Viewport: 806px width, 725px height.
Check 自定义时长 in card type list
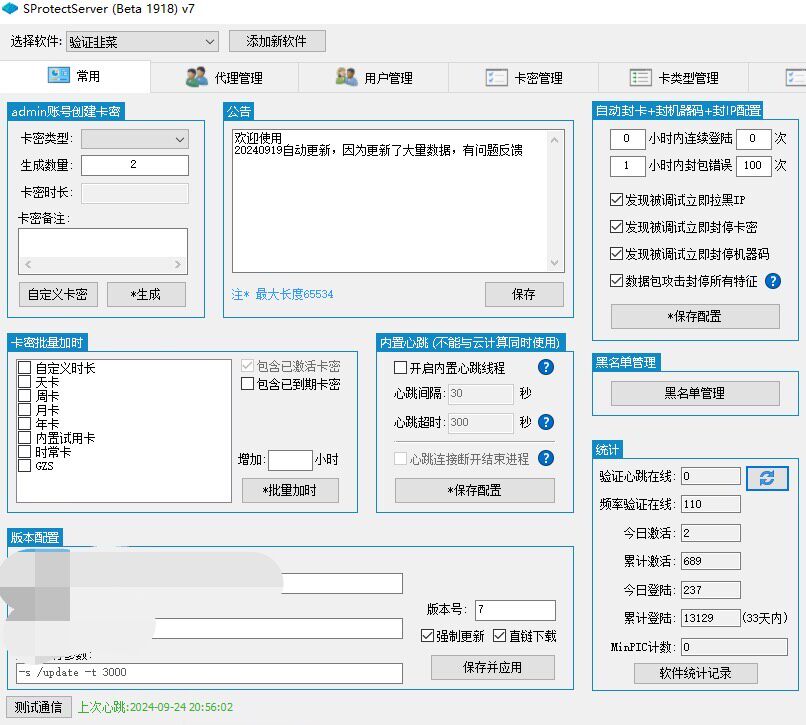tap(24, 368)
